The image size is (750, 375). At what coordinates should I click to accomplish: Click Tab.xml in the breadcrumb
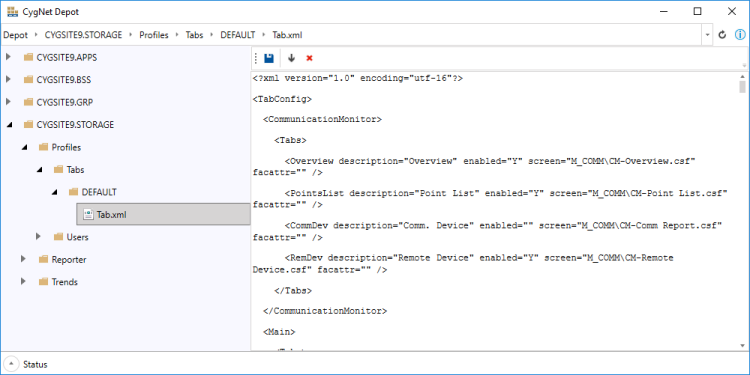click(x=287, y=35)
